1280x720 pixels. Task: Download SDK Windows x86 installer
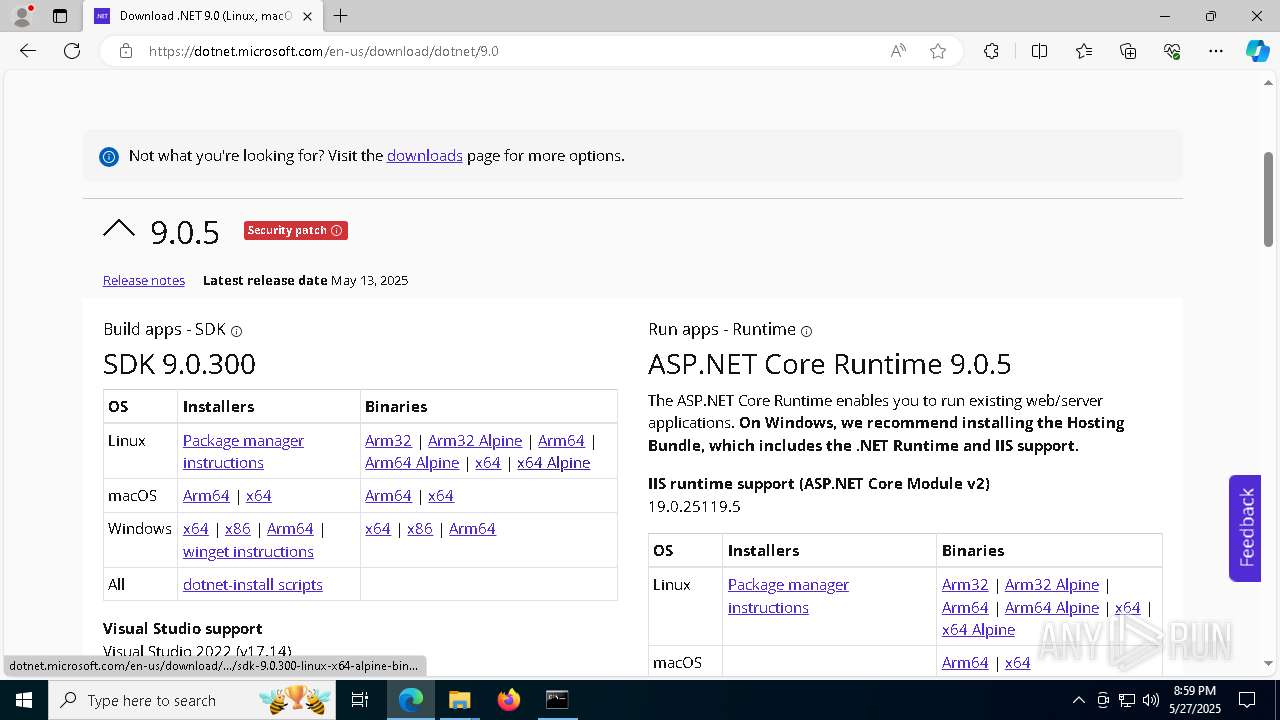point(238,528)
